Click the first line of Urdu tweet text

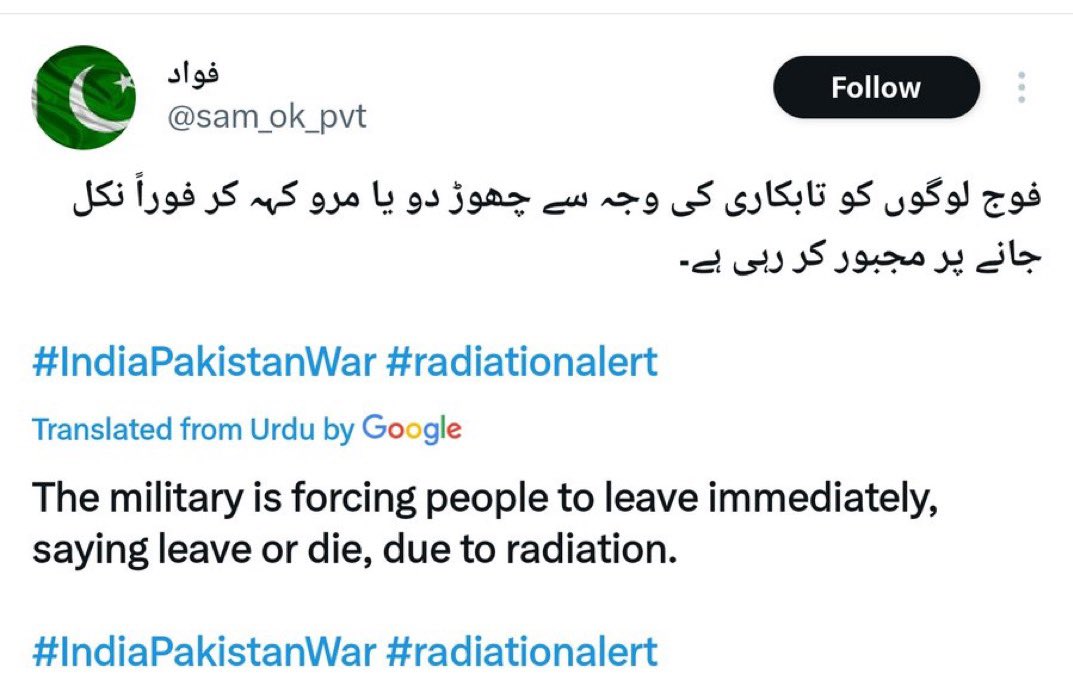(557, 198)
